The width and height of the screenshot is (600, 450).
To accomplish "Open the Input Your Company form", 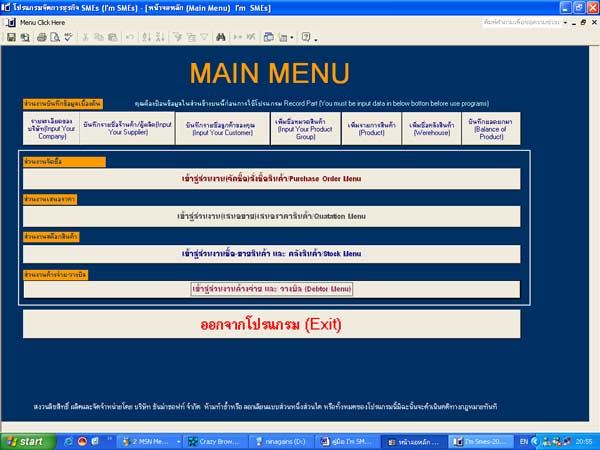I will coord(50,127).
